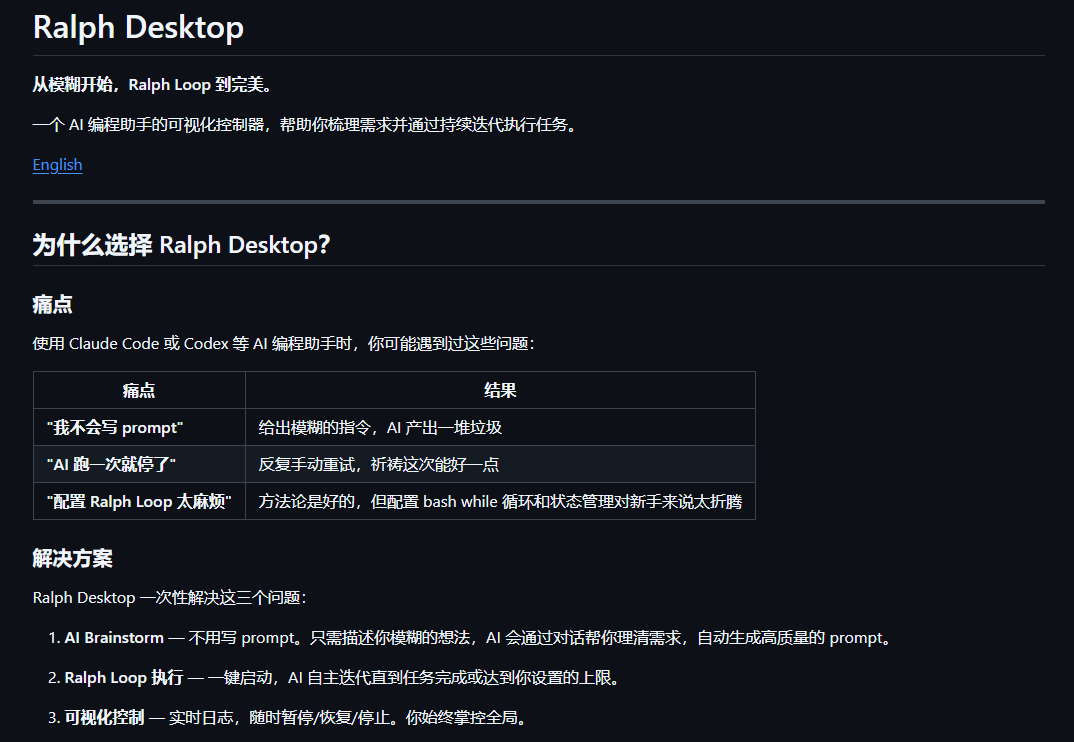The image size is (1074, 742).
Task: Click the 痛点 section heading
Action: 52,304
